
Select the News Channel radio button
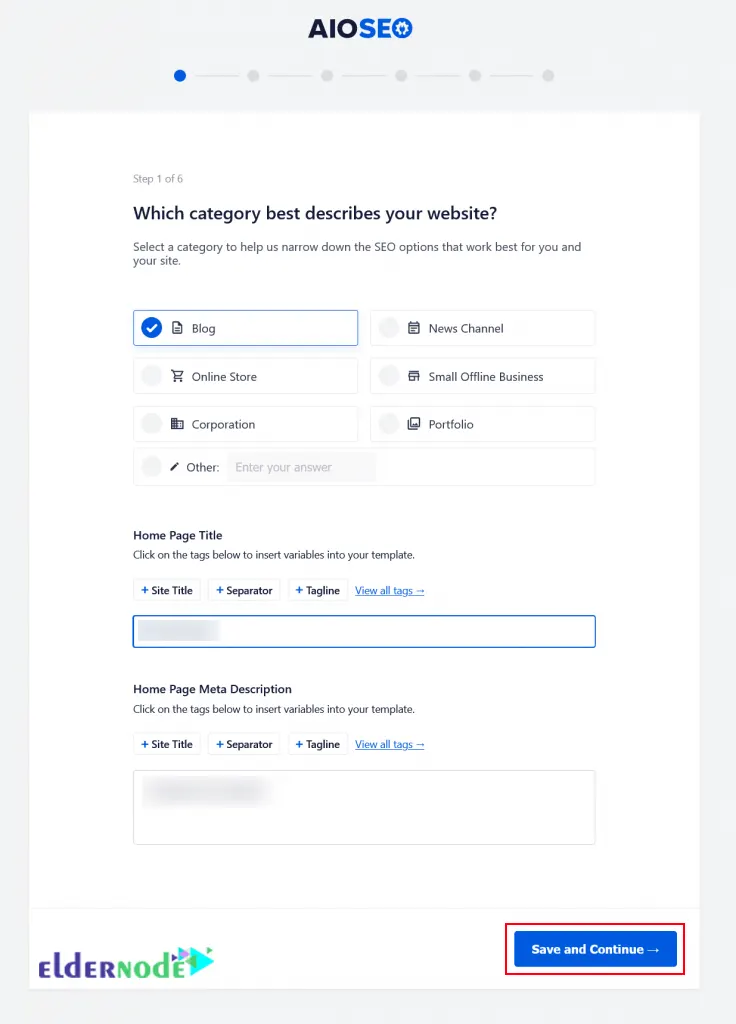click(x=389, y=327)
